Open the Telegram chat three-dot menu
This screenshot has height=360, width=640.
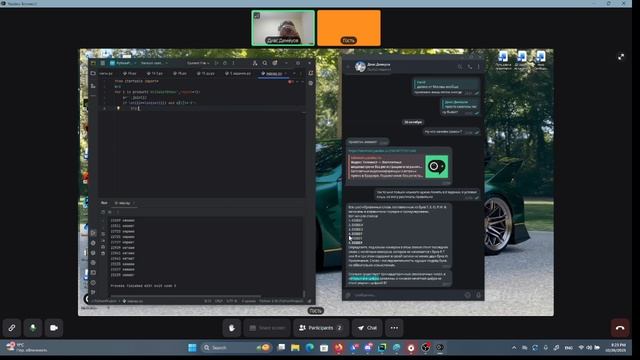(479, 67)
